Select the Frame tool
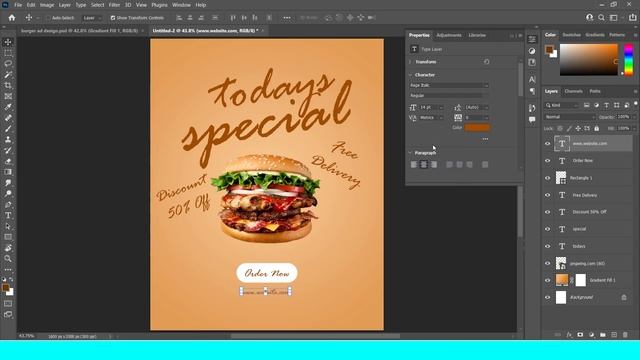640x360 pixels. [x=8, y=96]
